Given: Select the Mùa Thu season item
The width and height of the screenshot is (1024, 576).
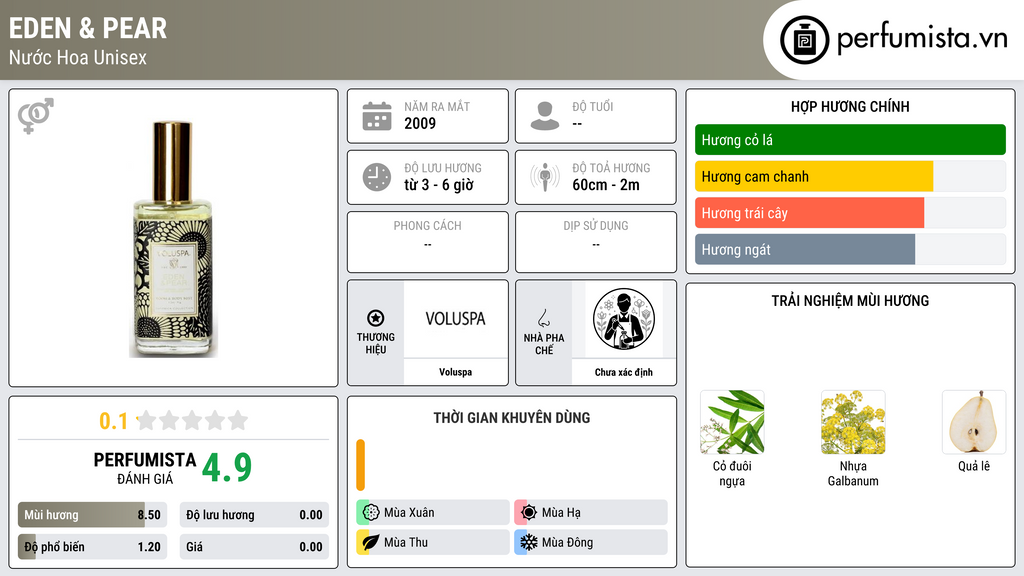Looking at the screenshot, I should tap(432, 542).
